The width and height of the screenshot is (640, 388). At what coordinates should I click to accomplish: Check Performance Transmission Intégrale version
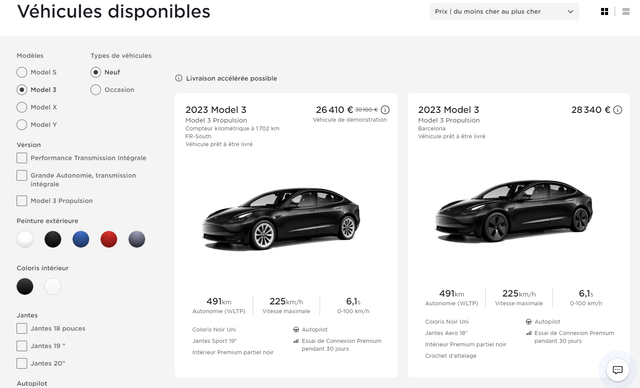tap(22, 157)
